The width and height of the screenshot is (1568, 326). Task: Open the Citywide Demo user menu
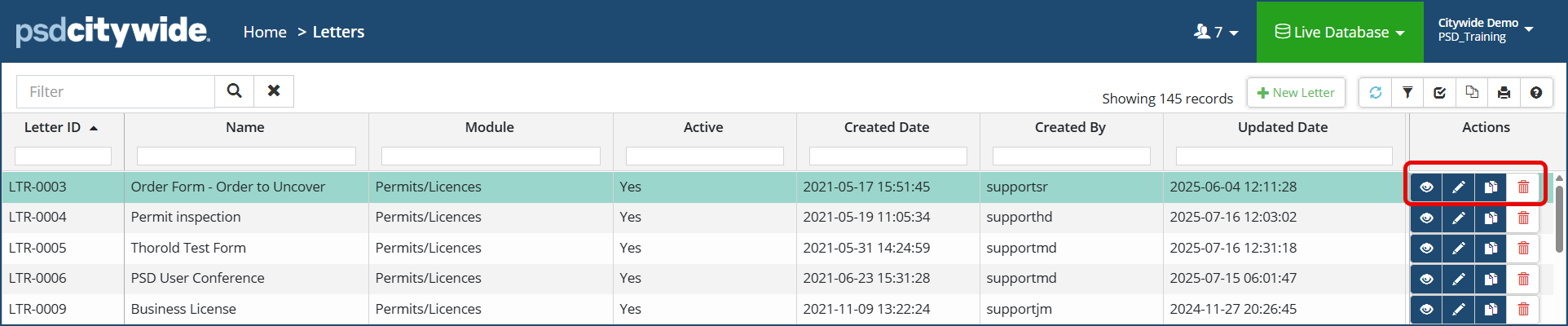[x=1485, y=30]
